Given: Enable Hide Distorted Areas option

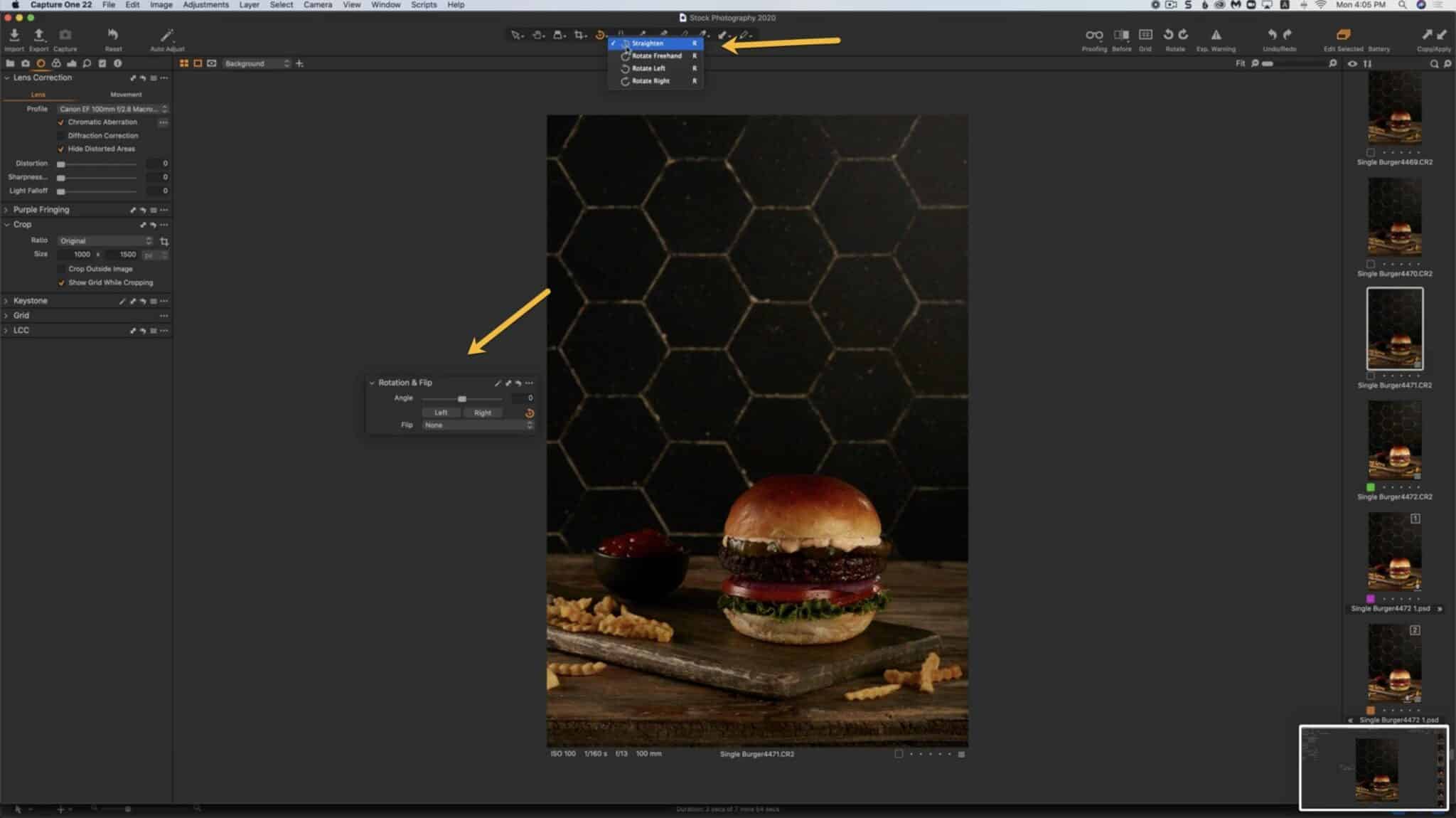Looking at the screenshot, I should click(x=62, y=148).
